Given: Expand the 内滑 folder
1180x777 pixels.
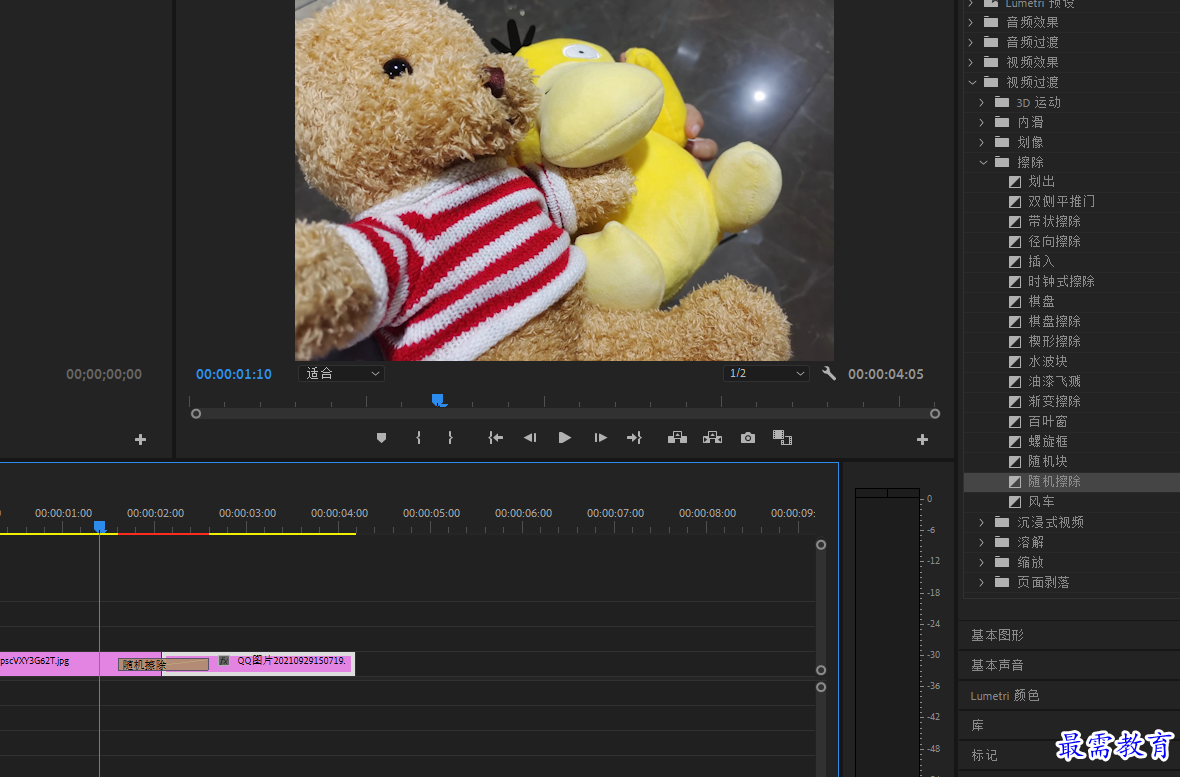Looking at the screenshot, I should (981, 122).
